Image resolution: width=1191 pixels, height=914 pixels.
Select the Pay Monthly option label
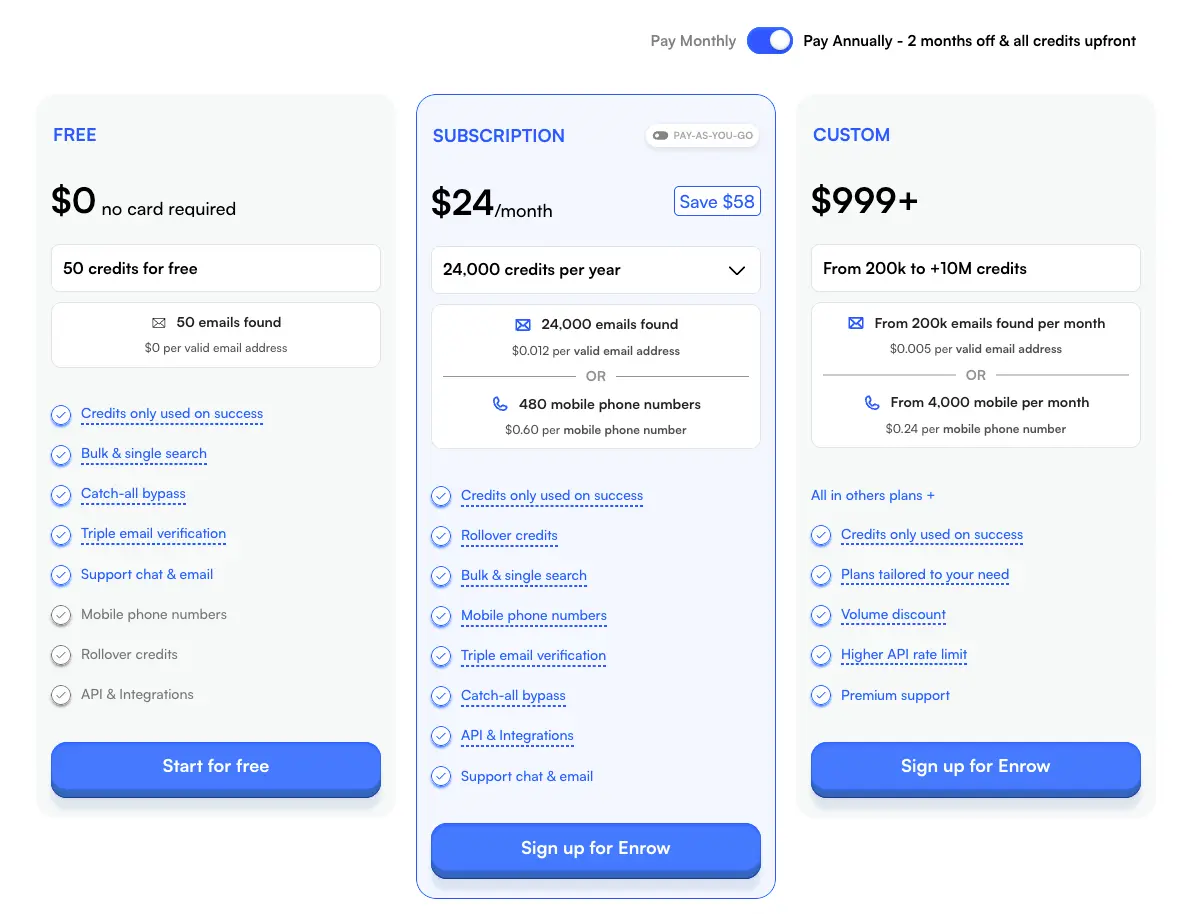pyautogui.click(x=693, y=41)
